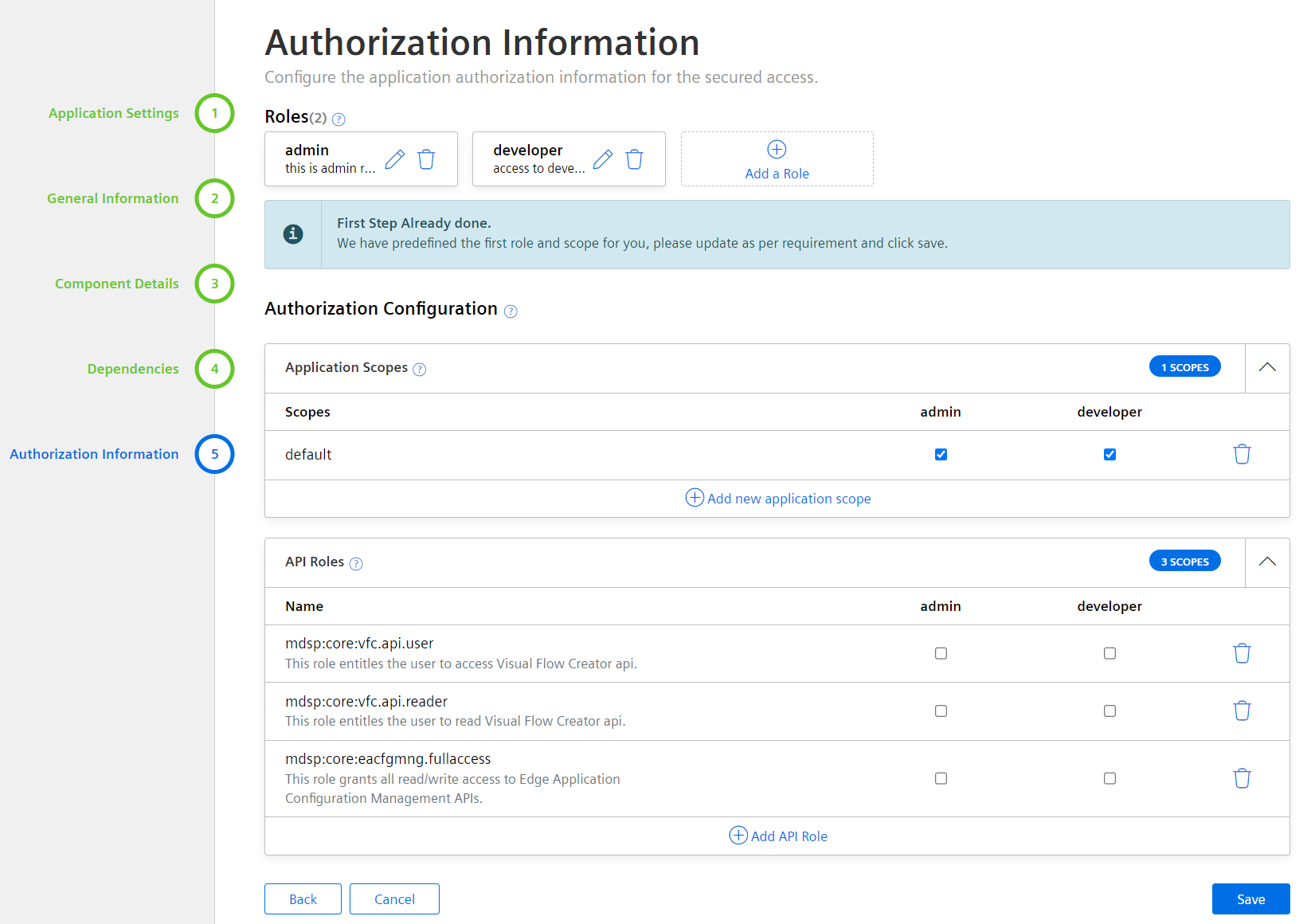Uncheck admin for the default scope
1311x924 pixels.
tap(941, 454)
